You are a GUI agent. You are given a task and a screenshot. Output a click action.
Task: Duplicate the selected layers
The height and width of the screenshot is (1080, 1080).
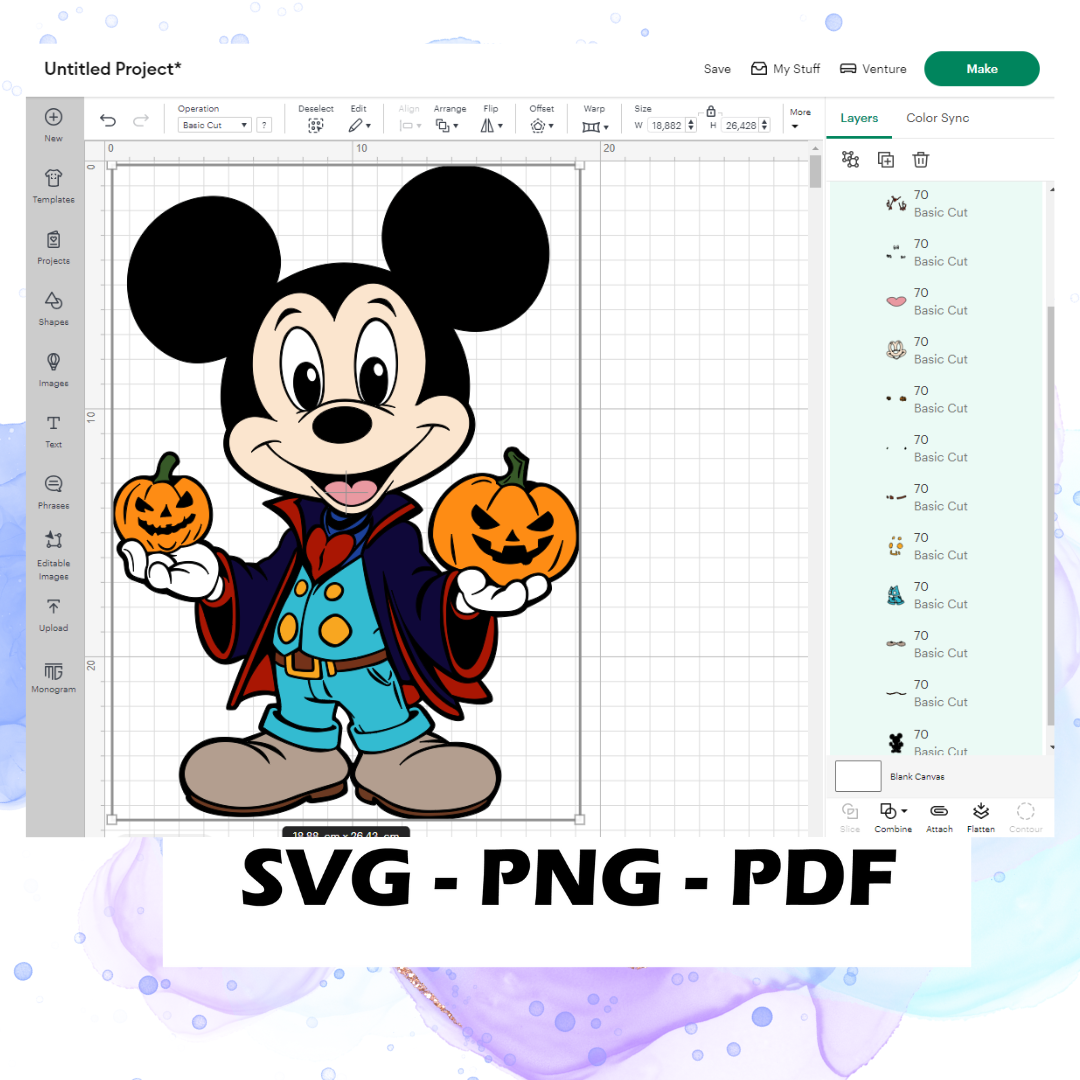(x=886, y=160)
